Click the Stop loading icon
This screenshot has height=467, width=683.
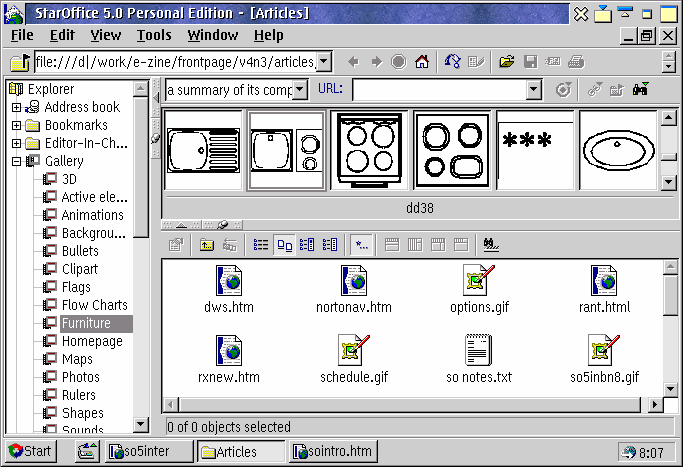coord(398,62)
